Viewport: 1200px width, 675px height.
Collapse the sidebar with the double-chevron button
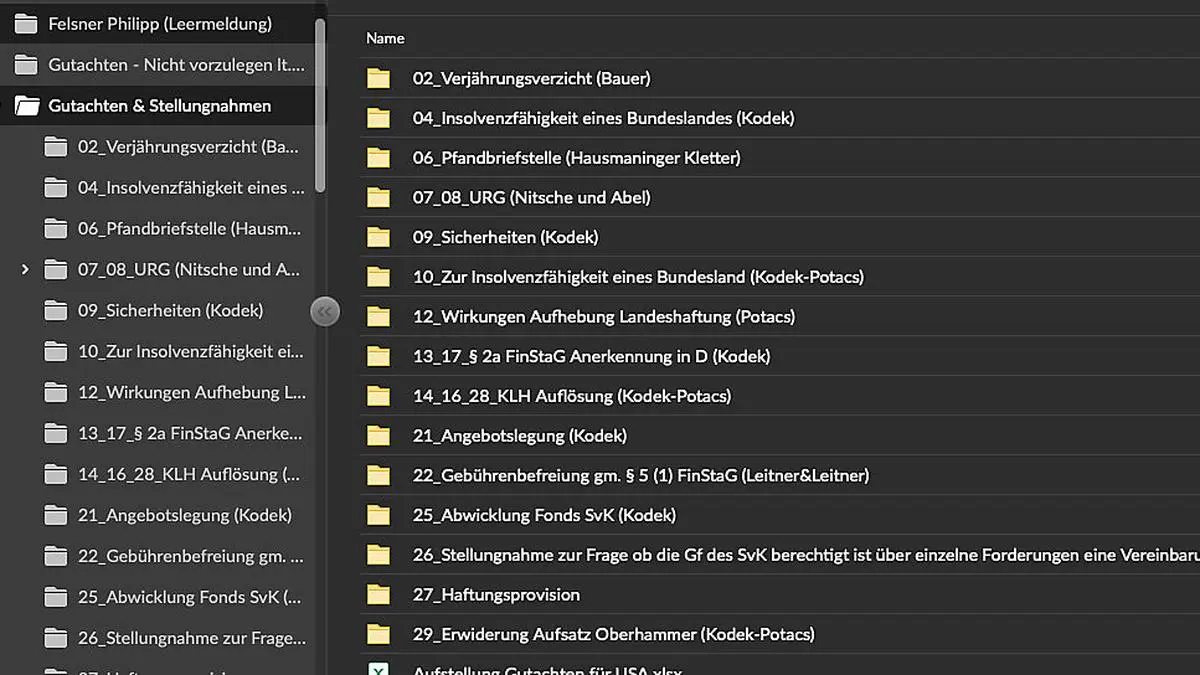click(325, 312)
